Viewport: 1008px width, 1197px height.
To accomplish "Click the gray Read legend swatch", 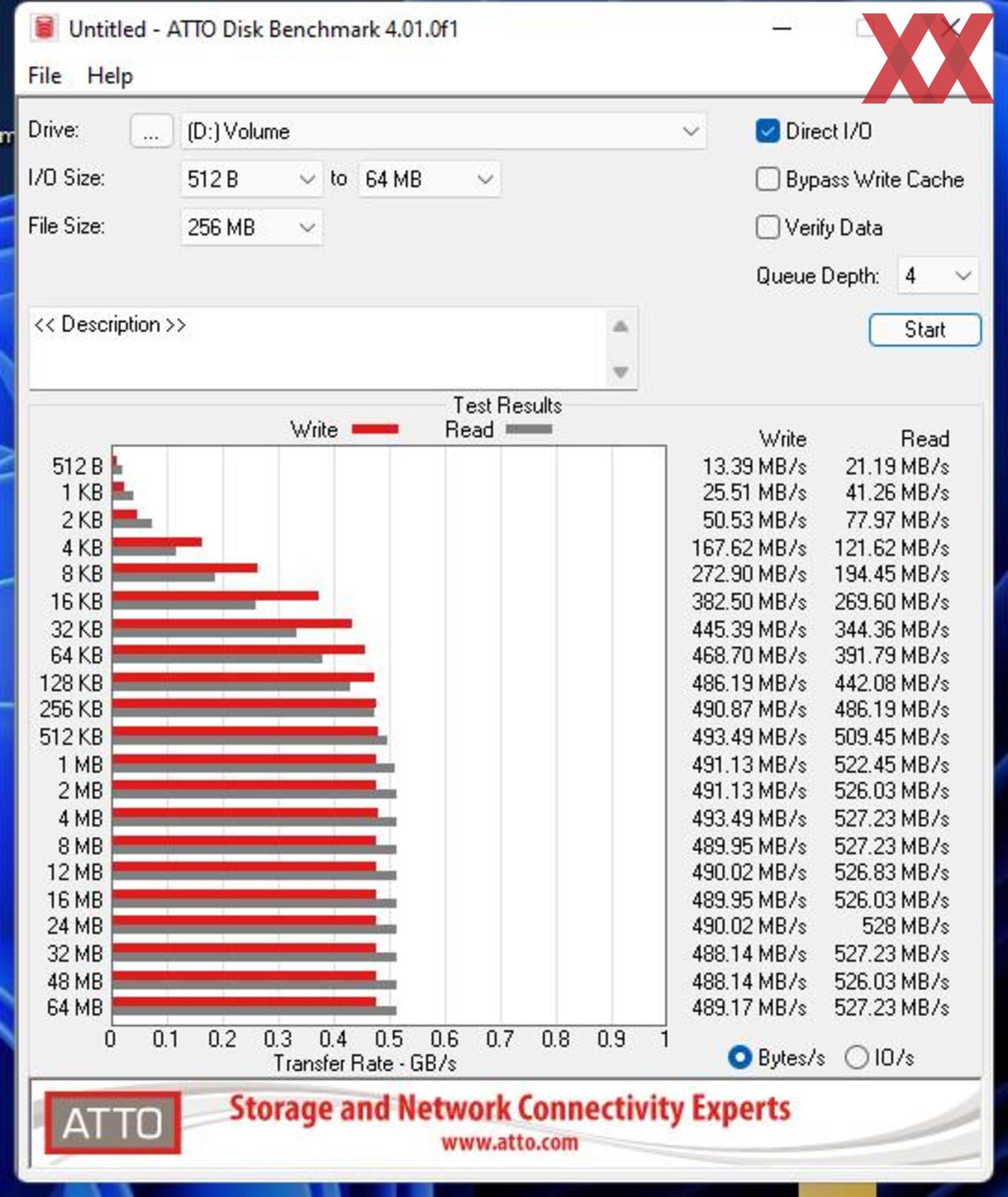I will 528,429.
